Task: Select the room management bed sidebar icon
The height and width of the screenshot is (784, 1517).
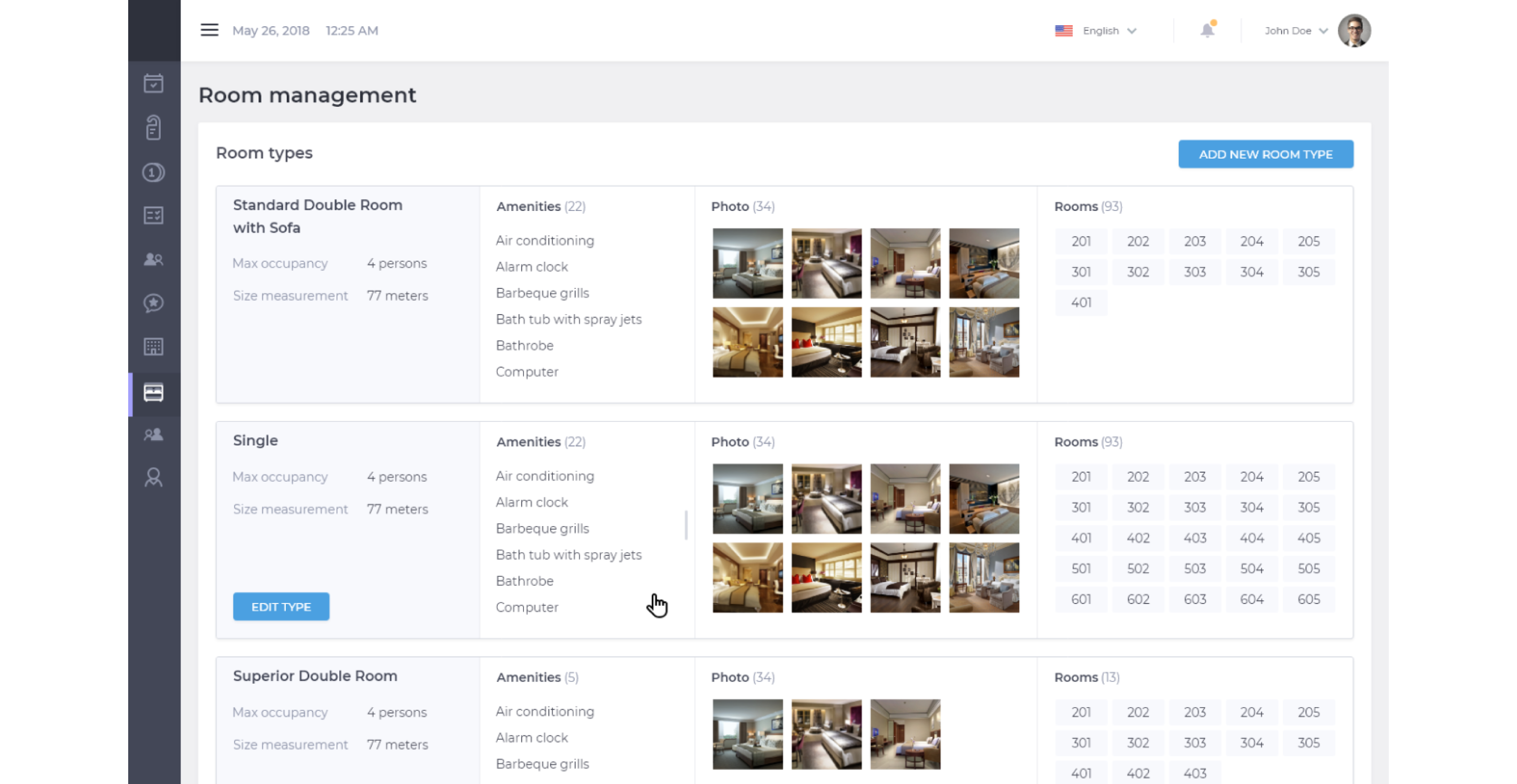Action: pos(153,393)
